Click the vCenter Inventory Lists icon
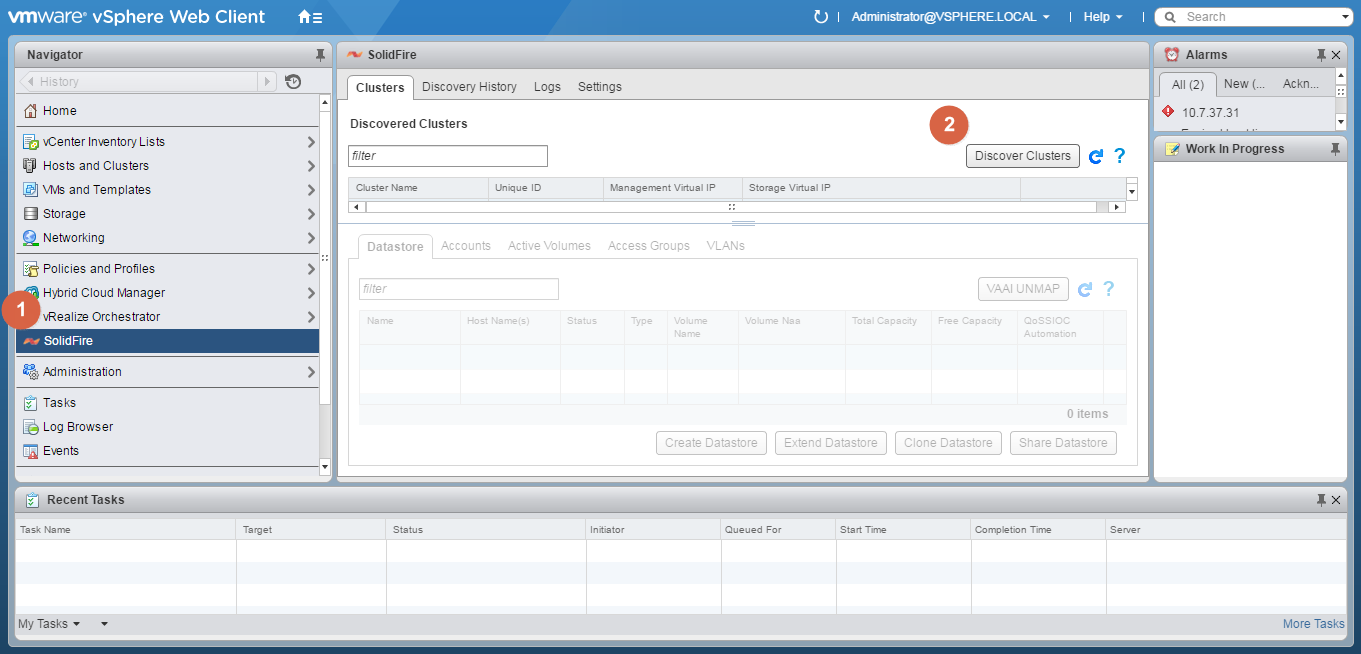The image size is (1361, 654). (30, 142)
